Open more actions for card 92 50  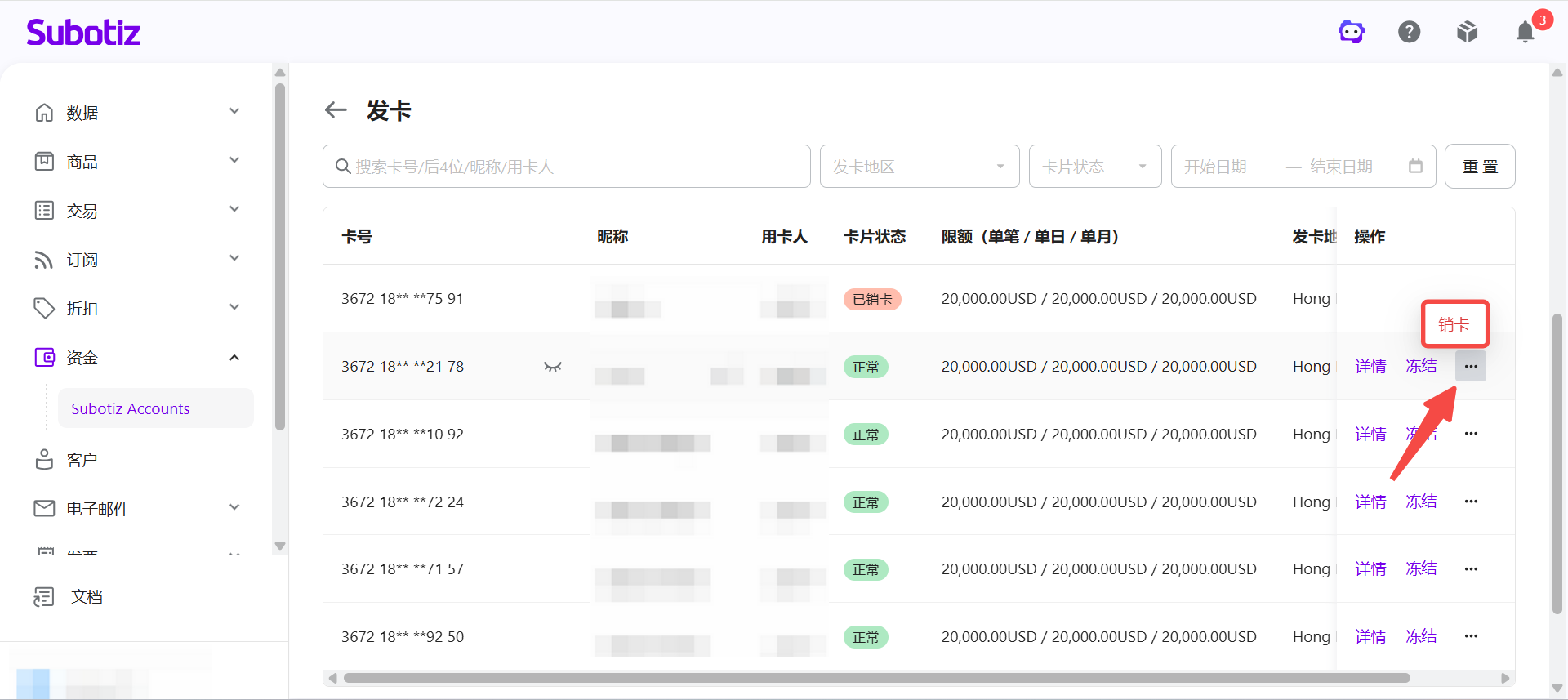[1471, 636]
